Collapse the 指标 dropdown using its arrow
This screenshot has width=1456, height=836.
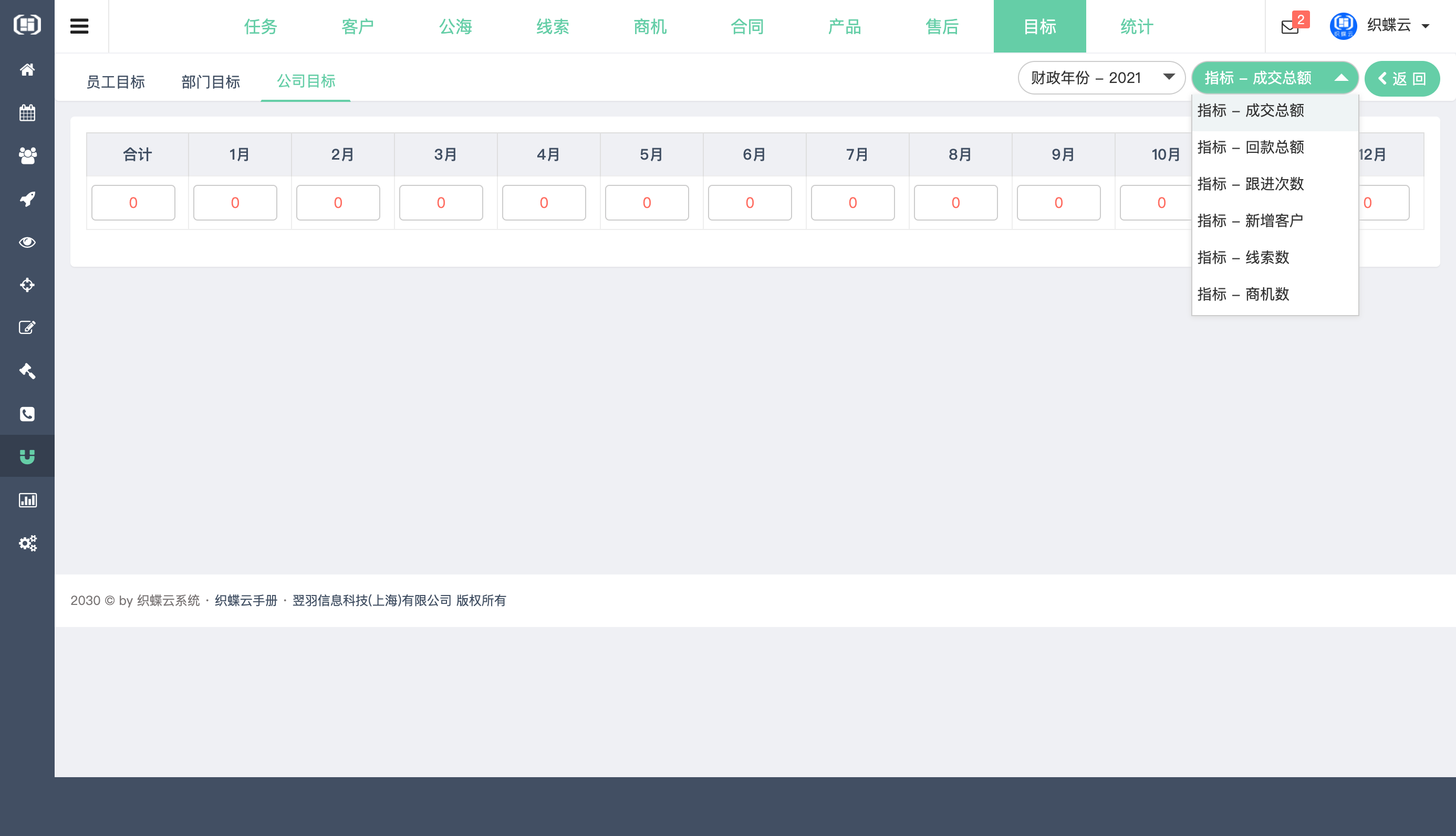coord(1341,78)
